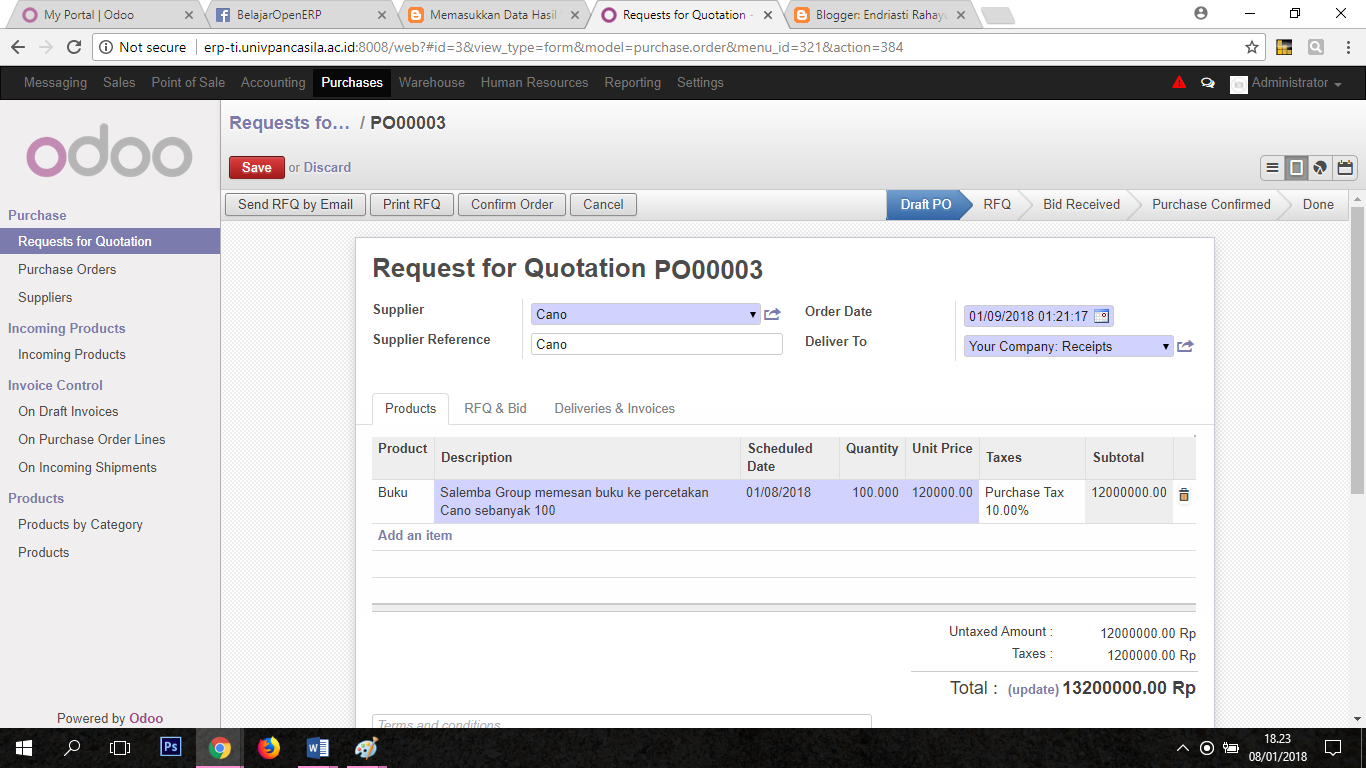Open Cano supplier record link icon
The width and height of the screenshot is (1366, 768).
(x=772, y=314)
